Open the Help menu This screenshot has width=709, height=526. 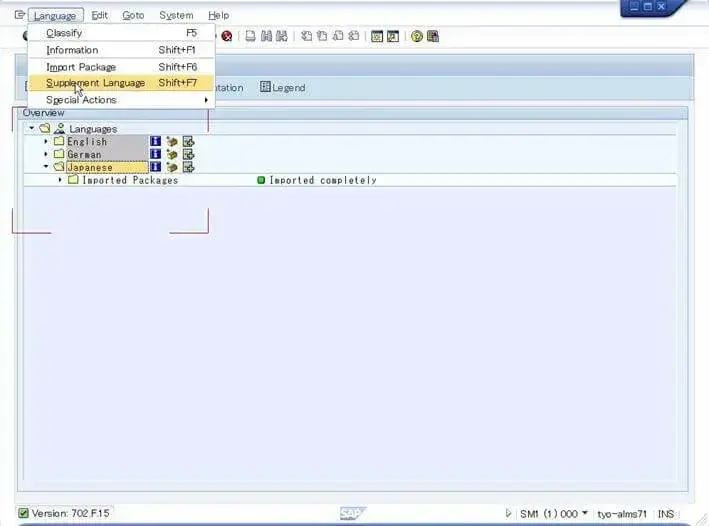(218, 15)
